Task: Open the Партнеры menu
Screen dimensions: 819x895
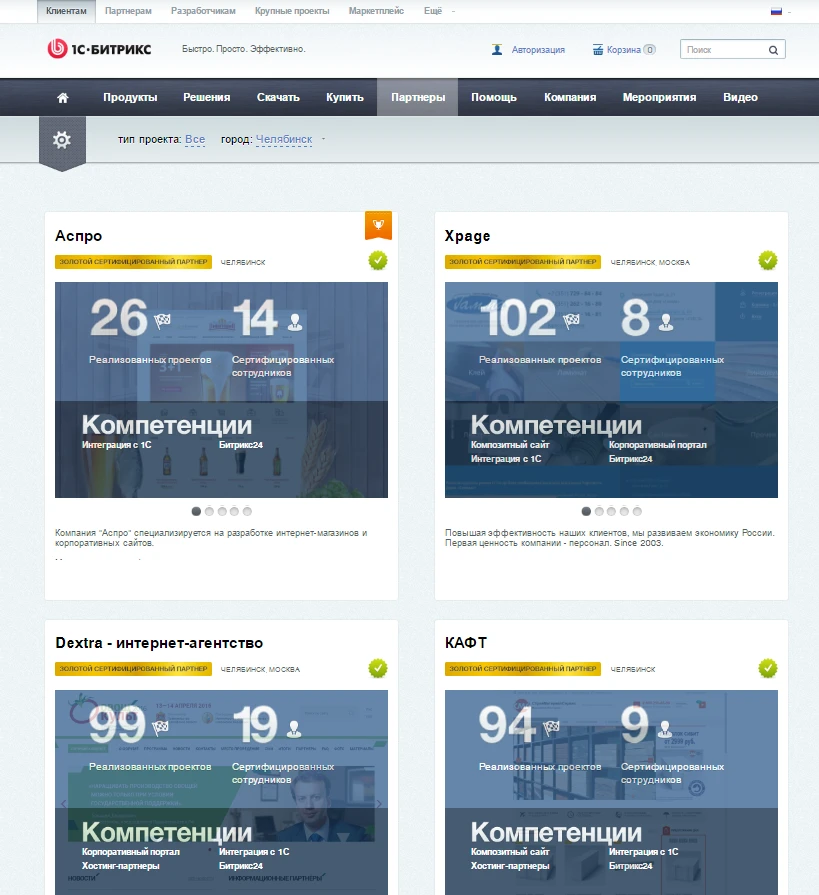Action: [x=418, y=98]
